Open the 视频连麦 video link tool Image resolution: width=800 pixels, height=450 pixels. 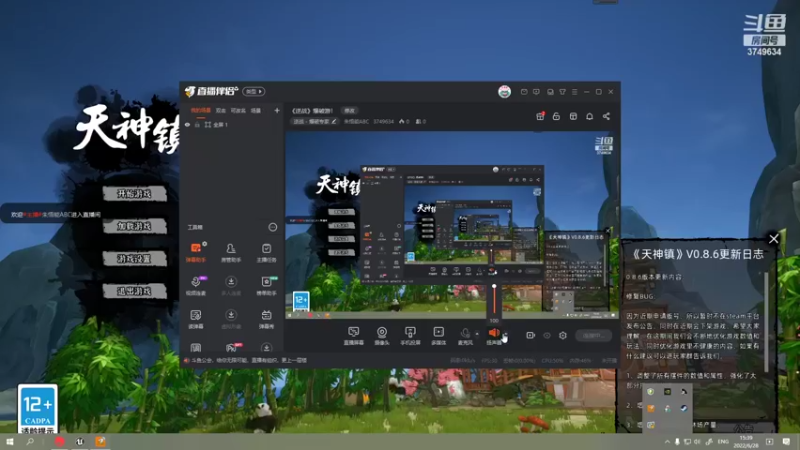click(195, 285)
